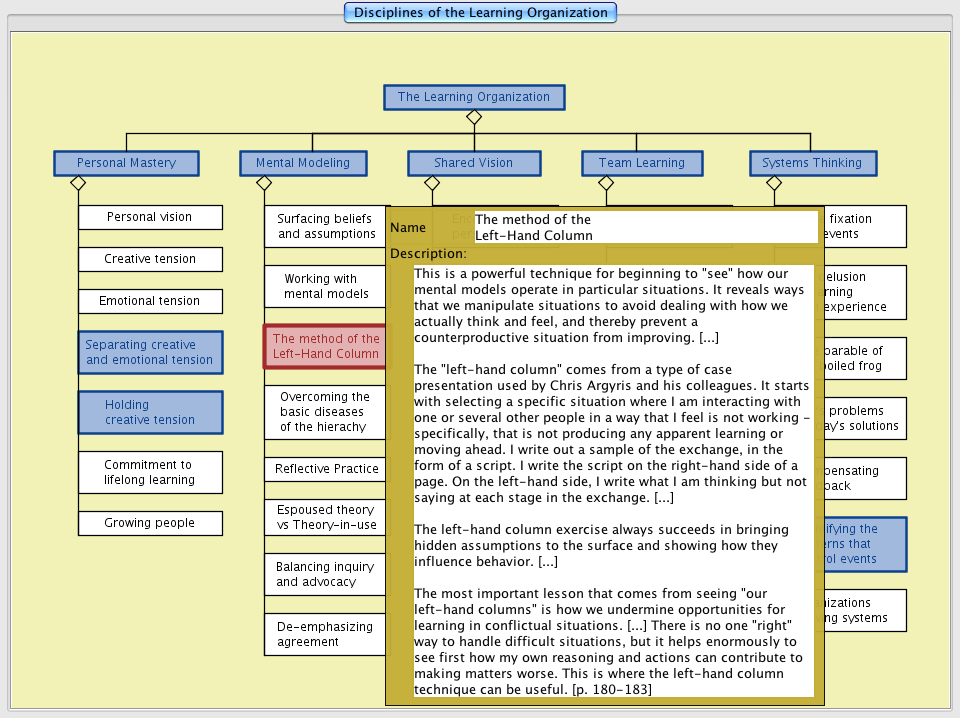Select the Systems Thinking discipline node
The image size is (960, 718).
coord(812,163)
